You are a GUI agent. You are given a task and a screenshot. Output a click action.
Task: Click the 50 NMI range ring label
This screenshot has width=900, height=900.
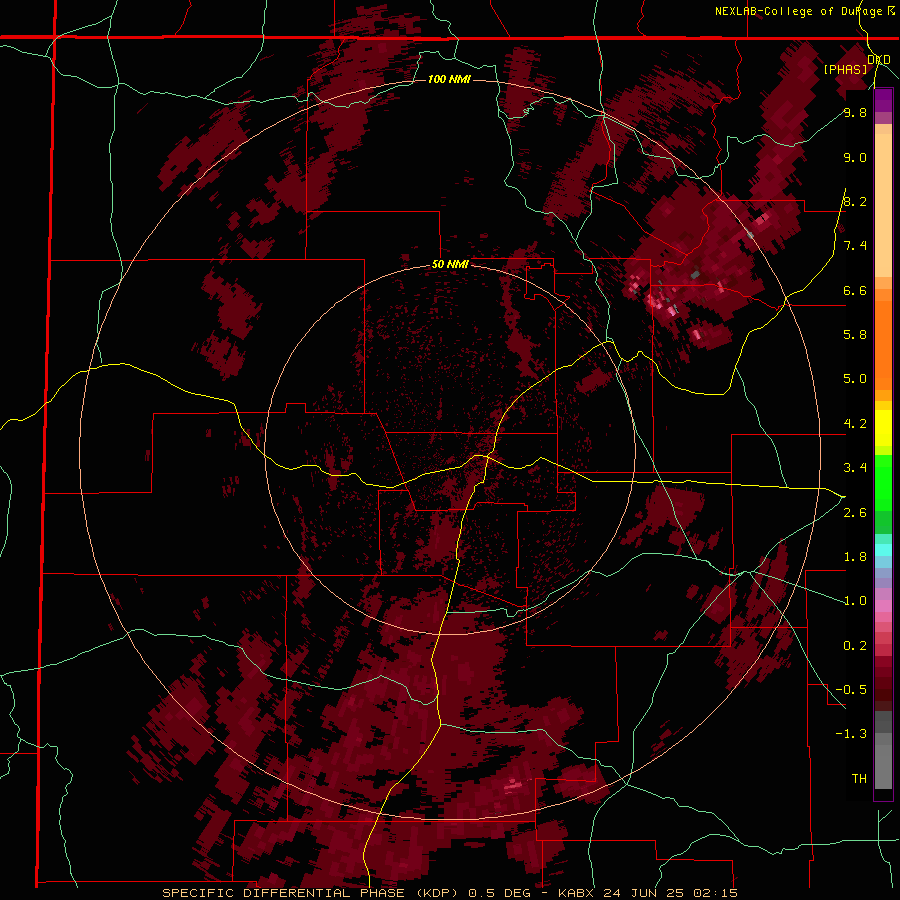tap(451, 265)
